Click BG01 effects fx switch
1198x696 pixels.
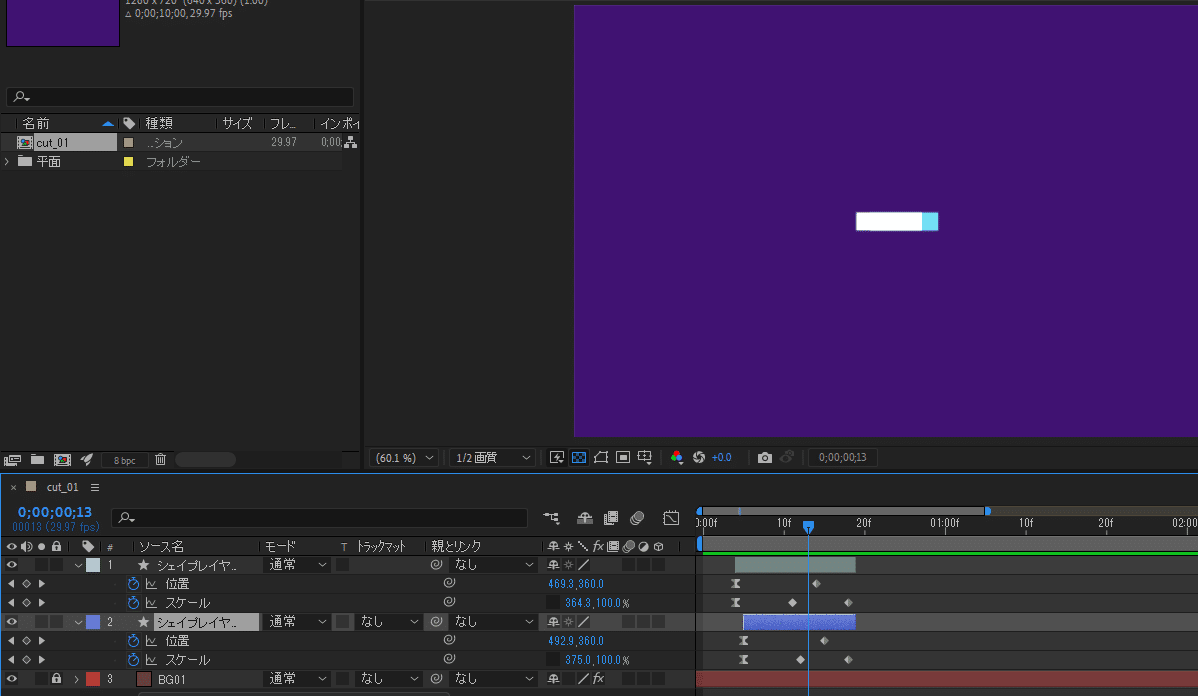598,678
